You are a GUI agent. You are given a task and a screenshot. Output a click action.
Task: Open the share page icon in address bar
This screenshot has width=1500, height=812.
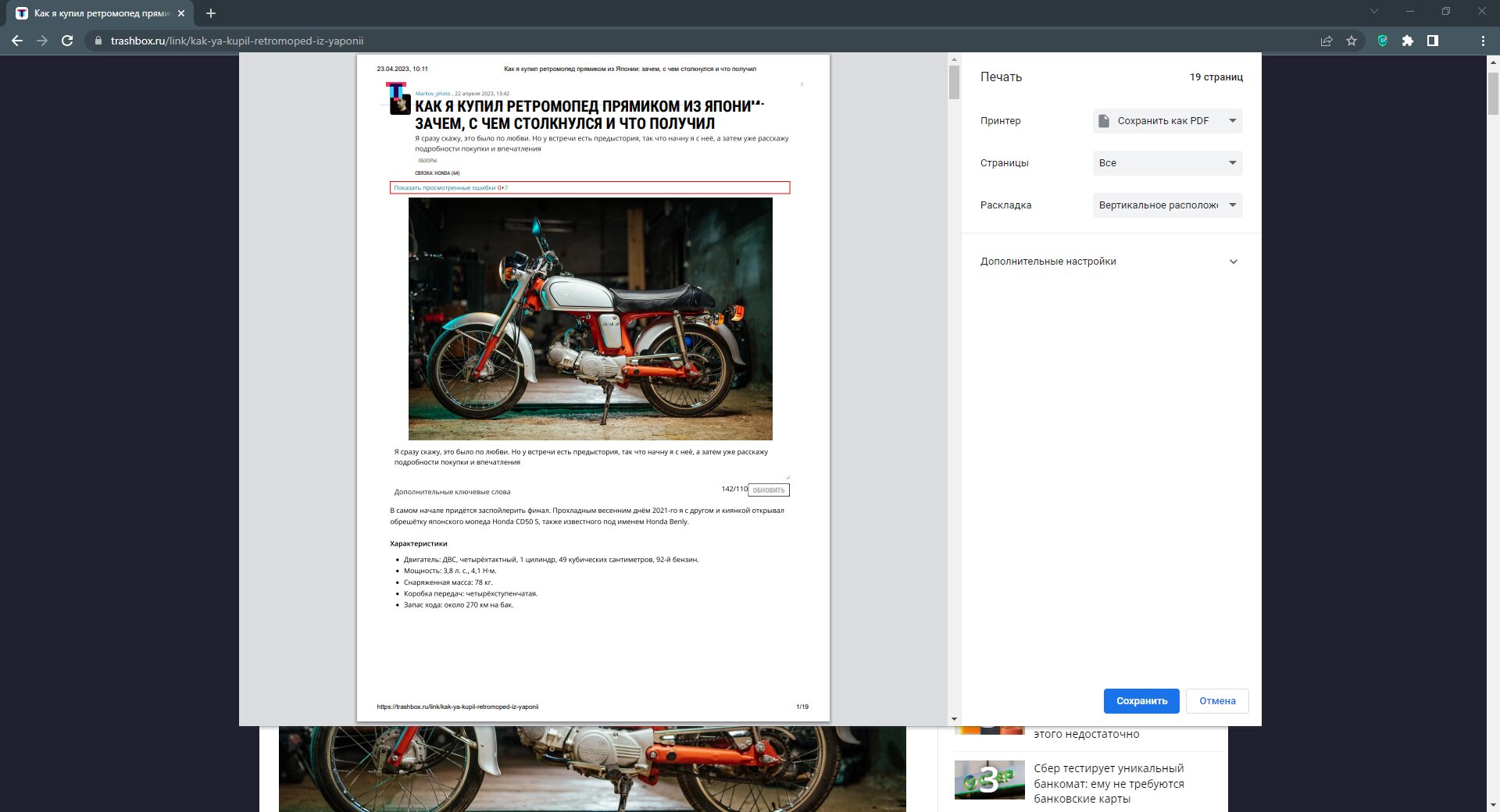1327,41
